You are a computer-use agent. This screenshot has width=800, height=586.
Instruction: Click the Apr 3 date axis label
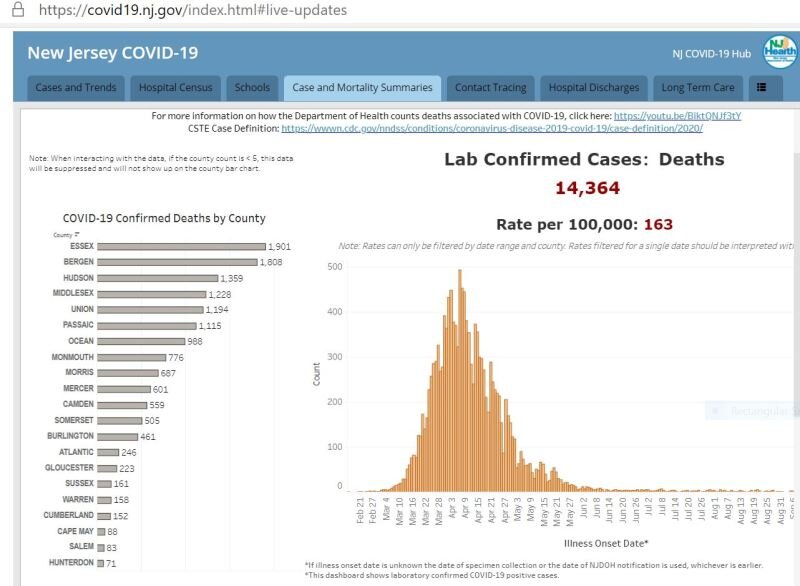(452, 508)
